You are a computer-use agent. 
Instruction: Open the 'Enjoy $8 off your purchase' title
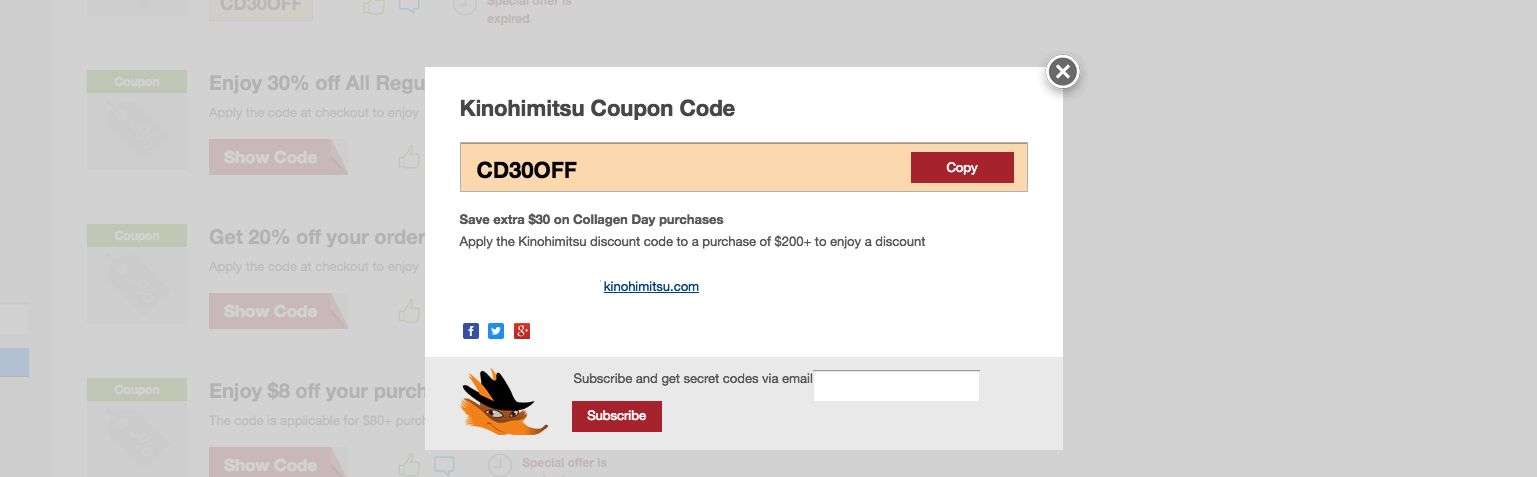coord(317,391)
